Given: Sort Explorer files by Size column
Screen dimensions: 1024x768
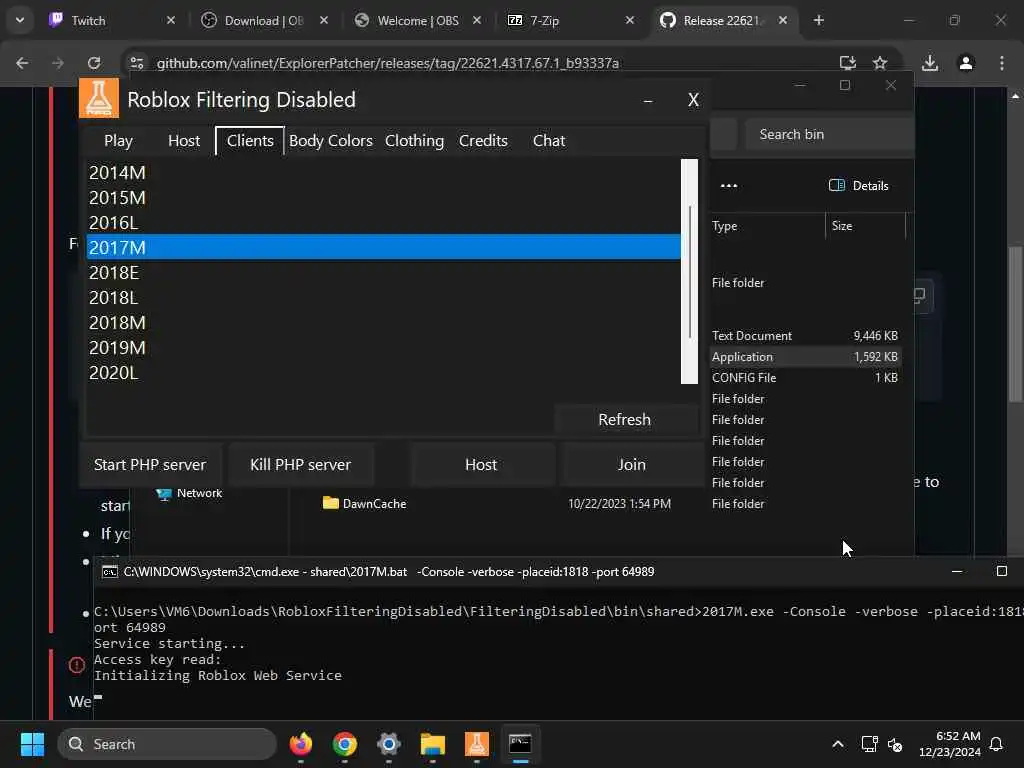Looking at the screenshot, I should pos(865,226).
